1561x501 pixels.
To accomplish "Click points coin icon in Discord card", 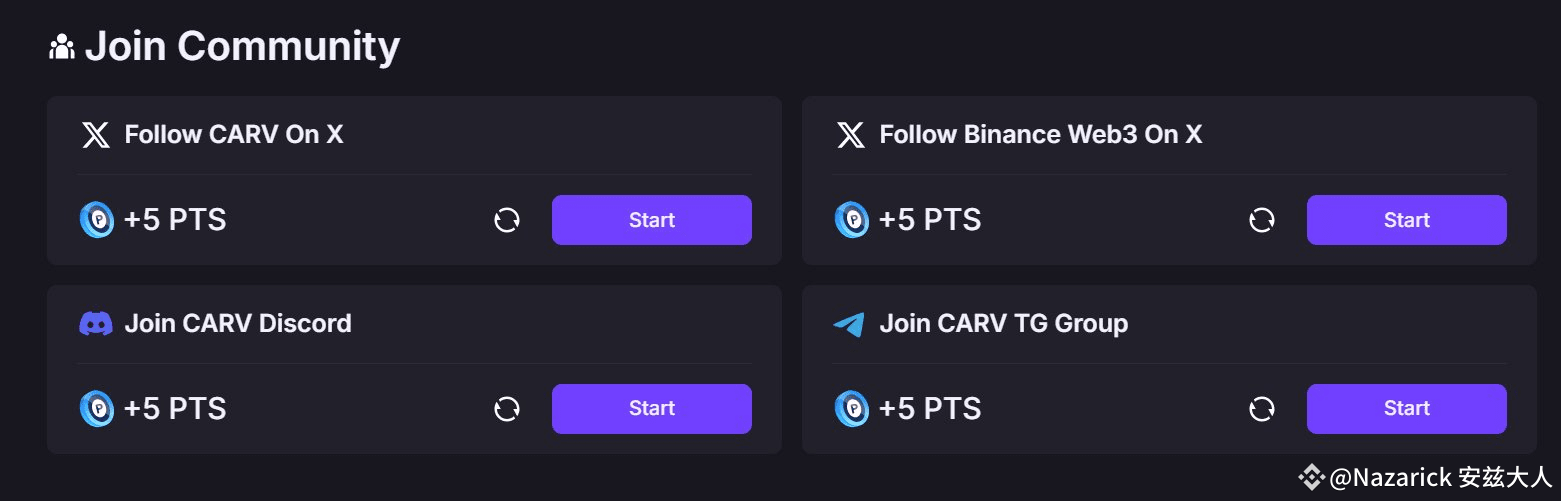I will tap(97, 408).
